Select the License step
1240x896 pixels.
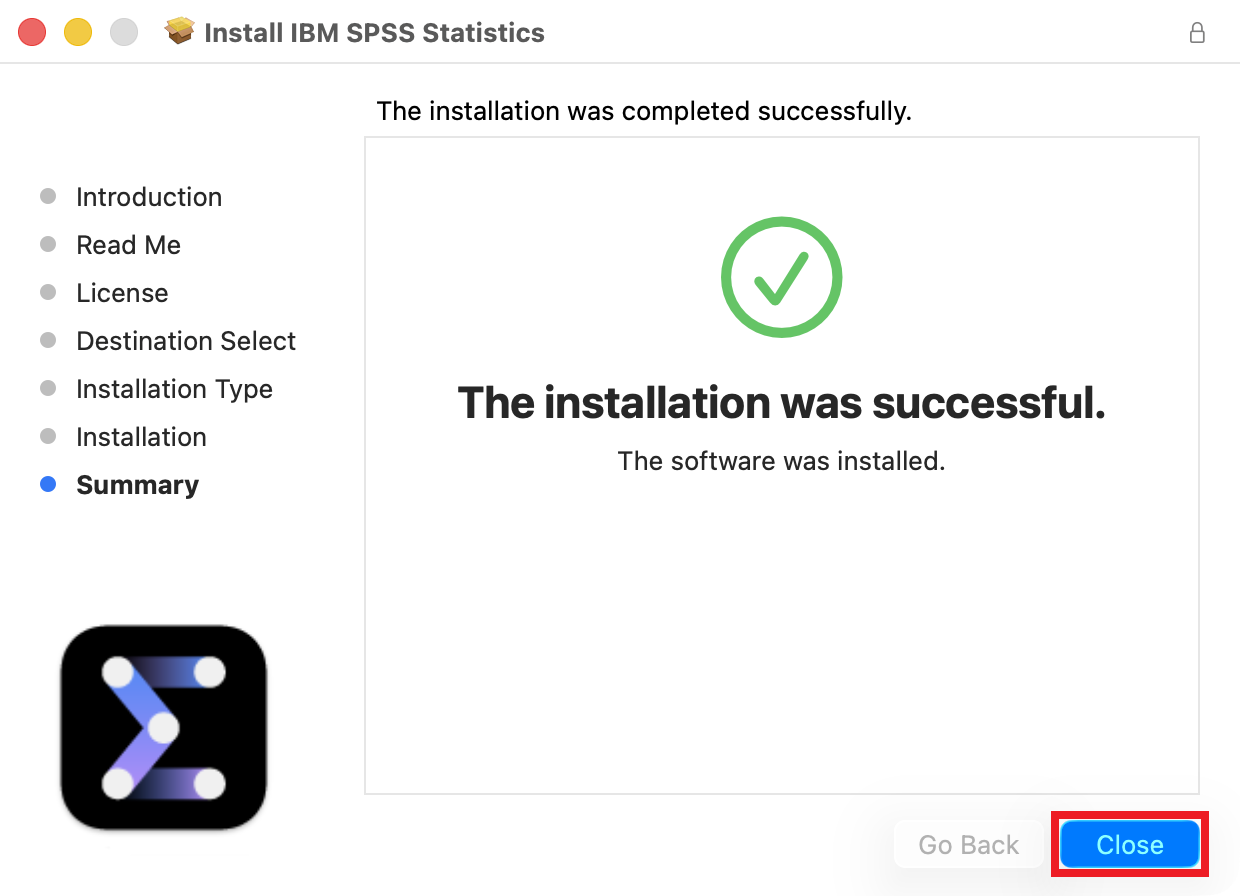122,293
